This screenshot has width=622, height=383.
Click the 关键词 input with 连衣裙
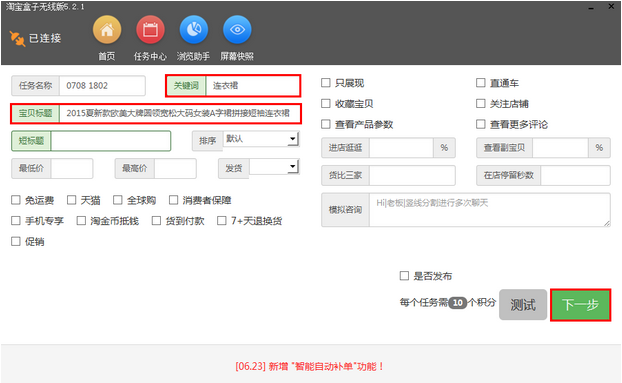pos(253,86)
